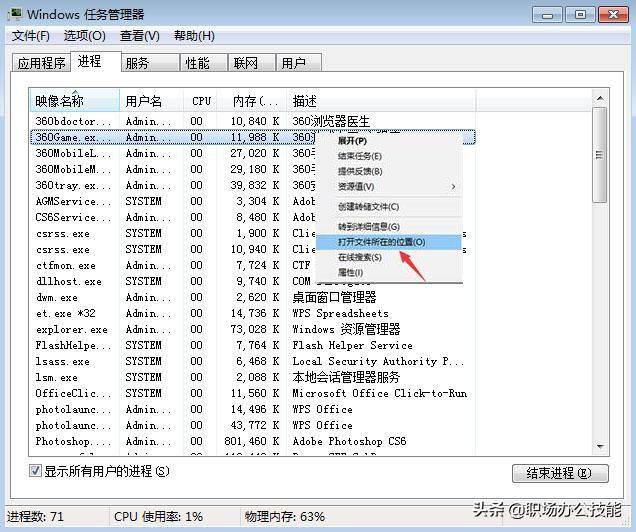Expand 资源值(V) submenu arrow

pyautogui.click(x=453, y=187)
